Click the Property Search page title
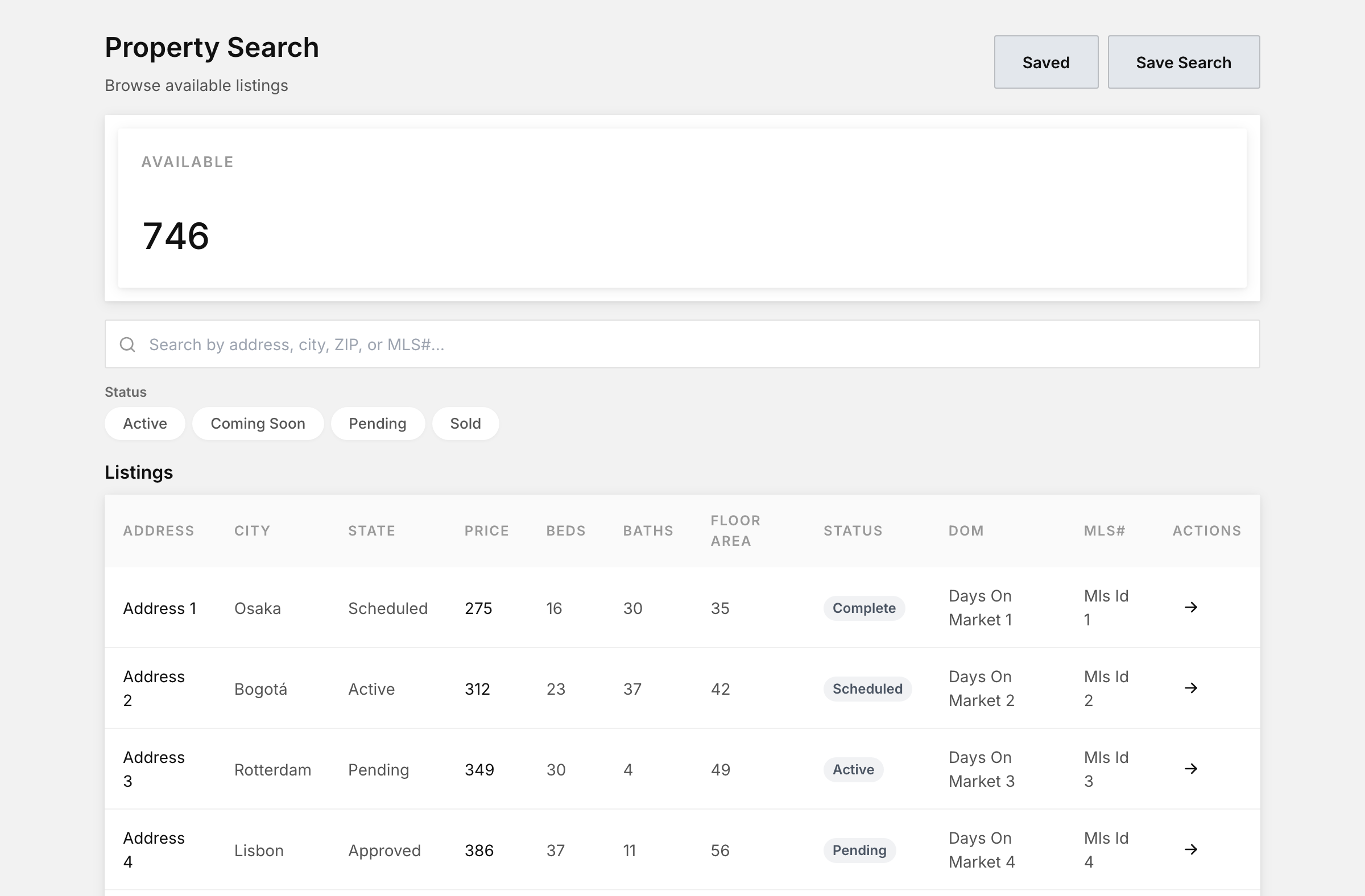Screen dimensions: 1365x896 coord(212,47)
